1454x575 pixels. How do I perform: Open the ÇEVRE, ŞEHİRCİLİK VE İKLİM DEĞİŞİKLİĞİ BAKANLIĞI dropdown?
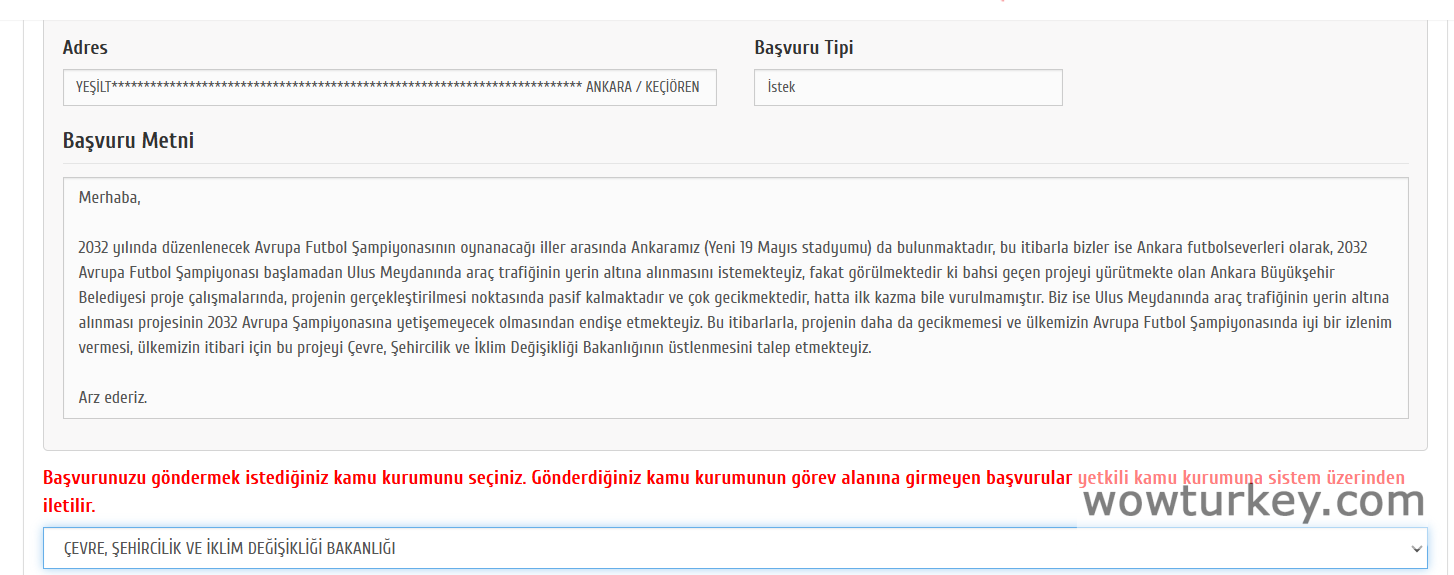(x=700, y=548)
